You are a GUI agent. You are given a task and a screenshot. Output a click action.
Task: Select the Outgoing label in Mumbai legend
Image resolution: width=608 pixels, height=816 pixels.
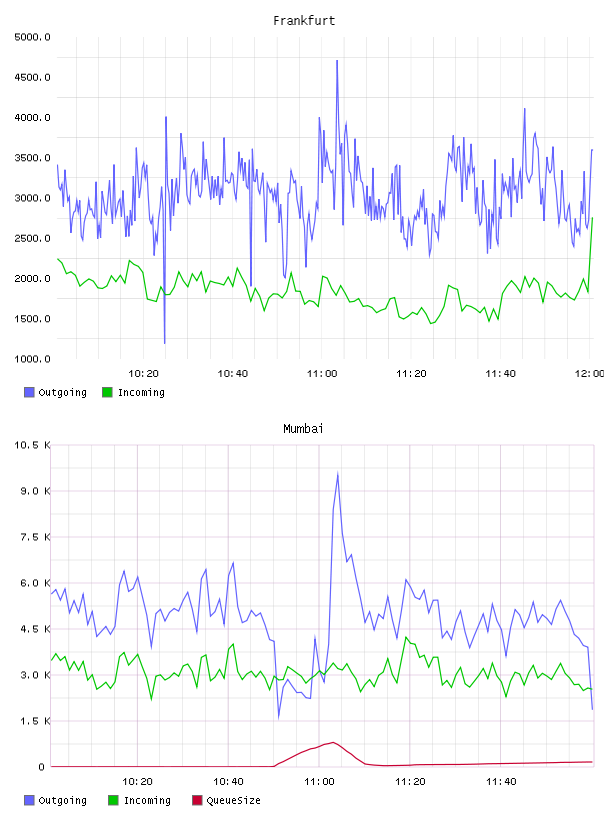pos(62,800)
